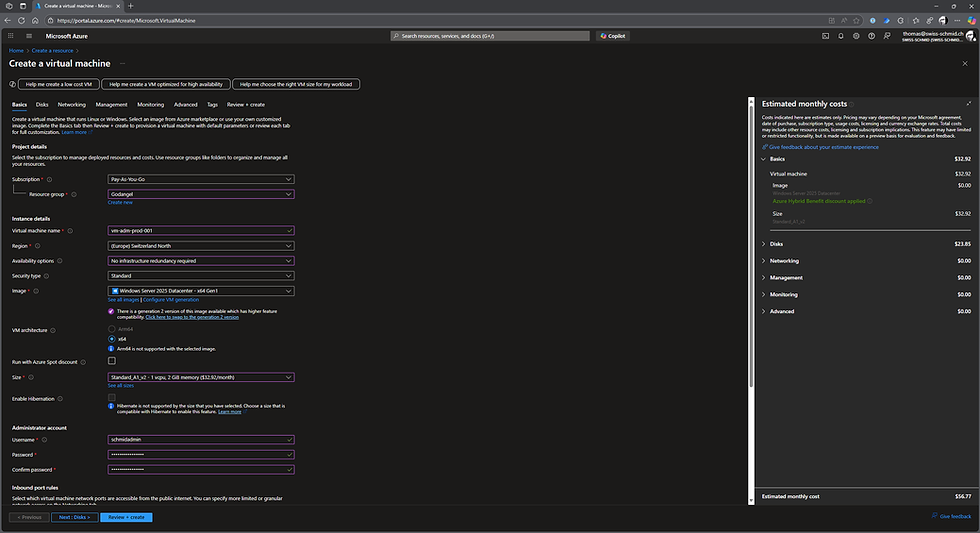Open the Security type dropdown
Screen dimensions: 980x533
(x=201, y=276)
